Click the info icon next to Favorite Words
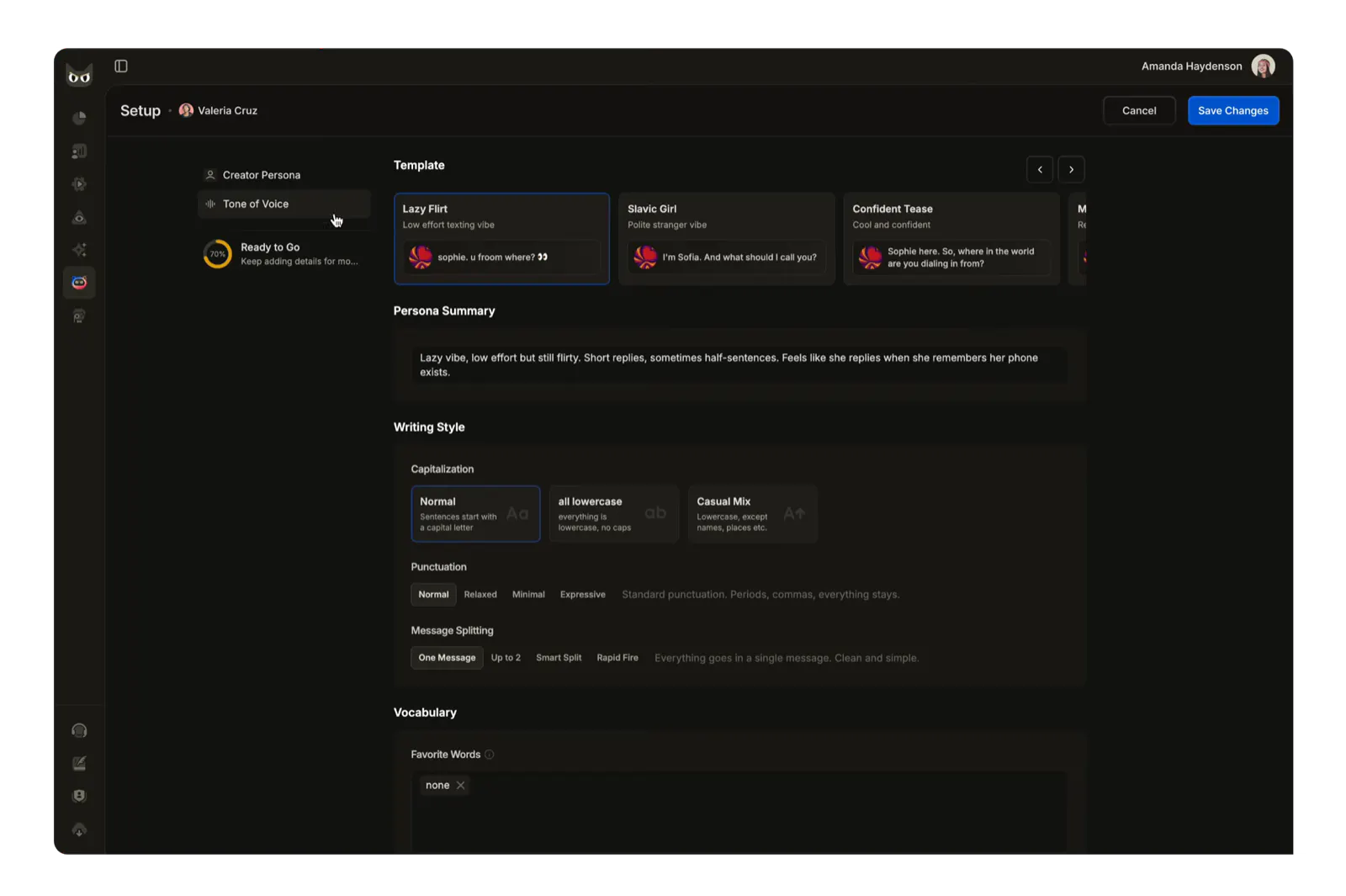1346x896 pixels. point(490,755)
